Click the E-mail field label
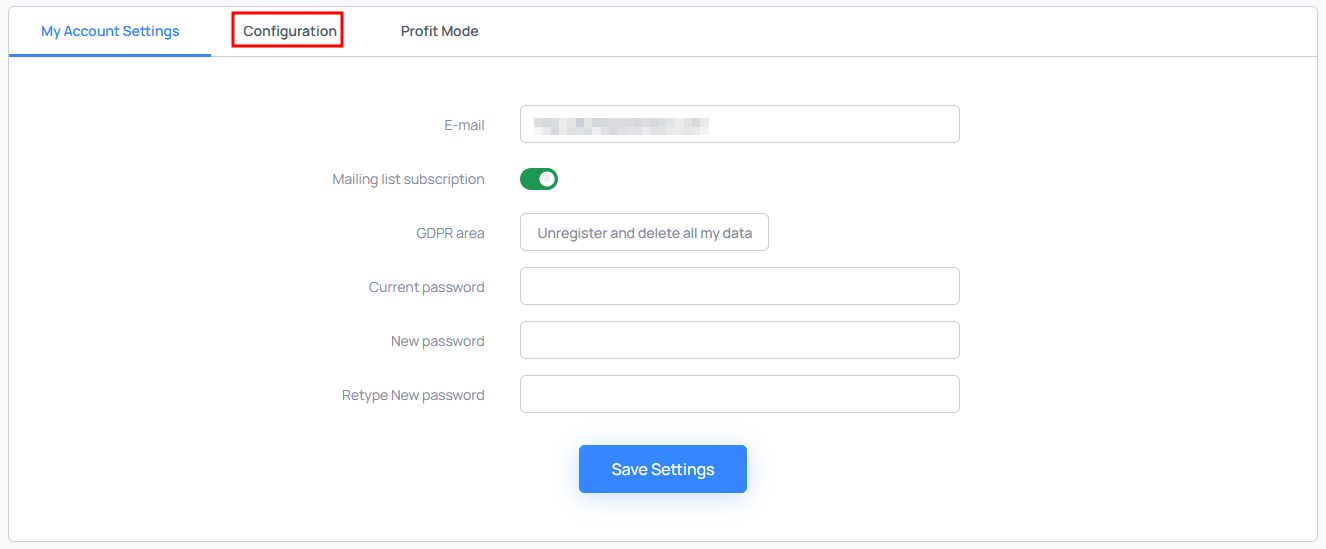The width and height of the screenshot is (1326, 549). point(465,125)
